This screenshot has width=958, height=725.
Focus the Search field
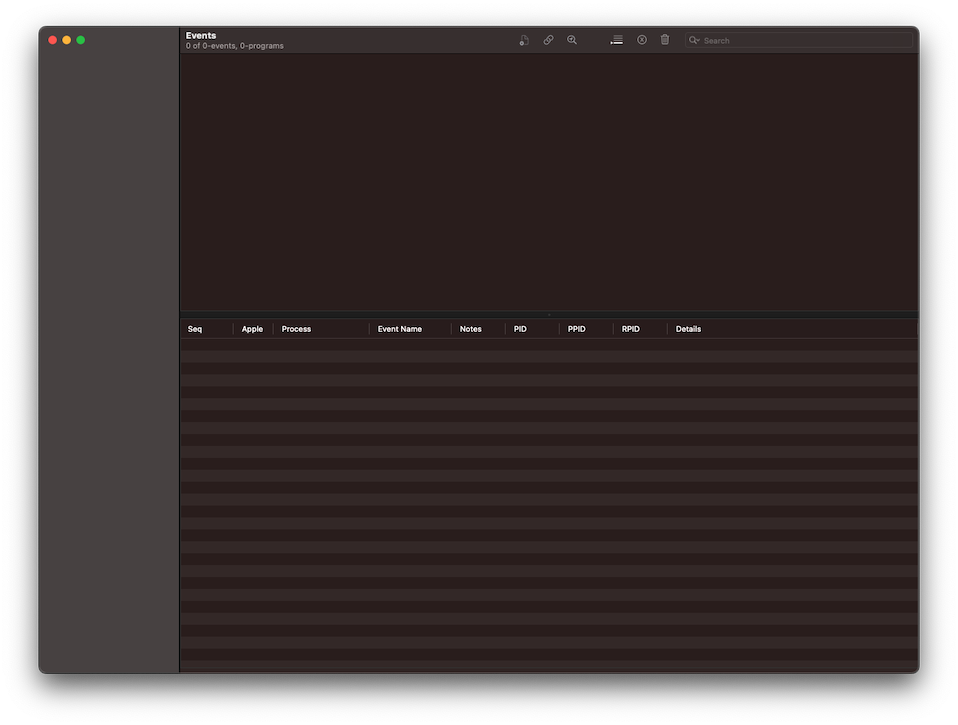(799, 40)
